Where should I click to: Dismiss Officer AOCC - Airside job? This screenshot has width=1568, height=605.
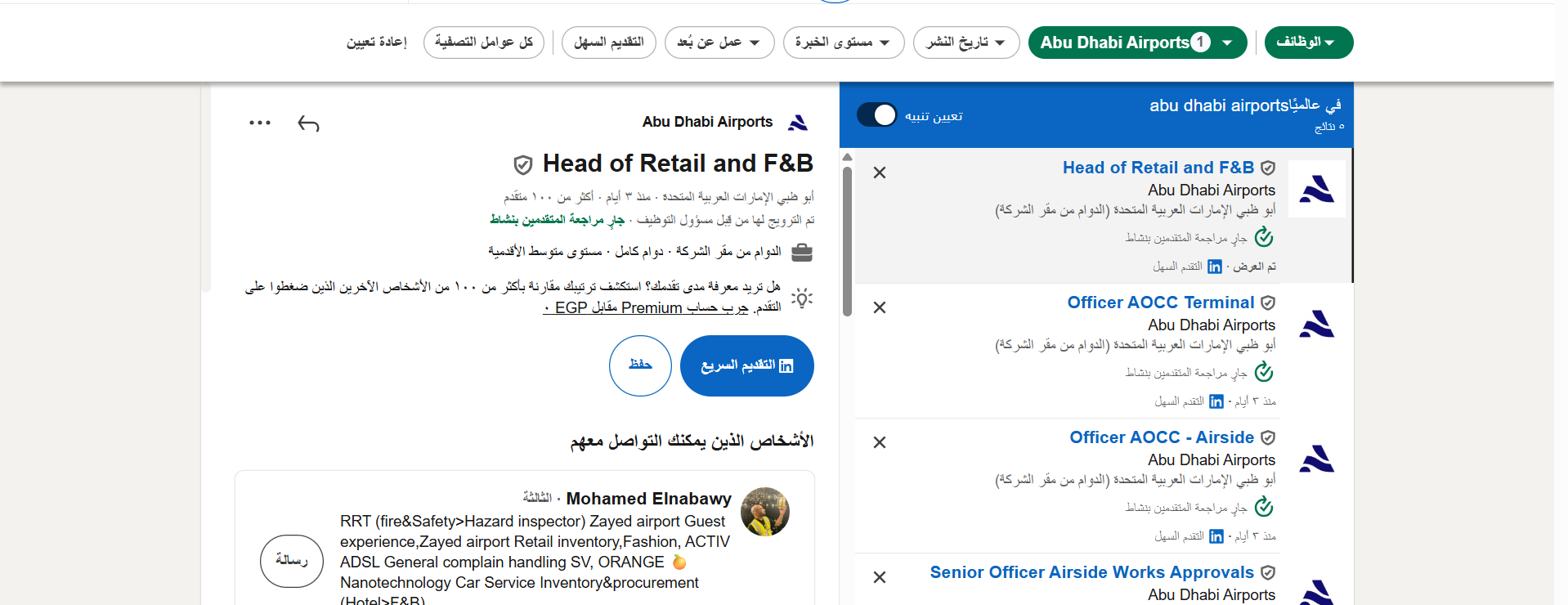click(x=880, y=442)
